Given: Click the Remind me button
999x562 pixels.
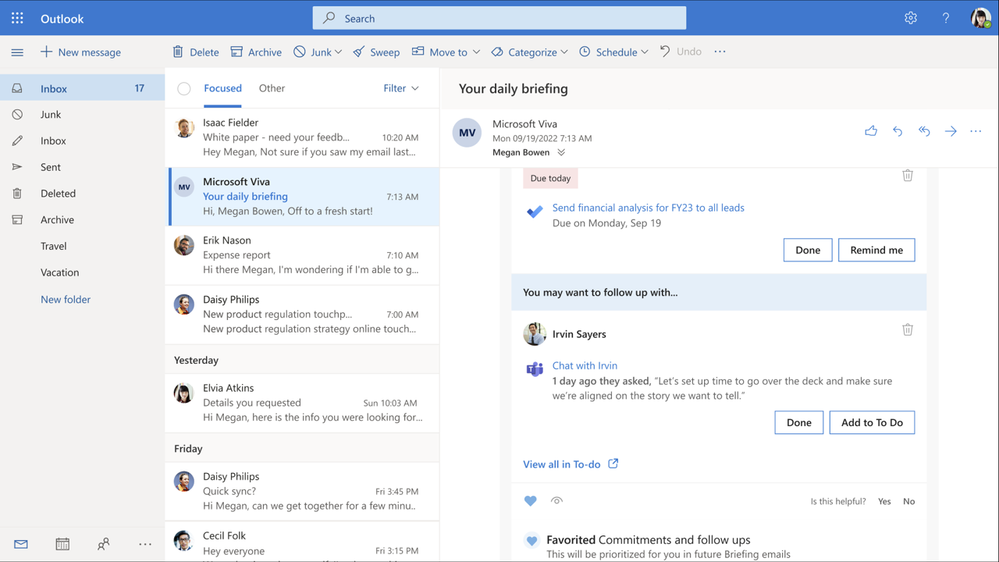Looking at the screenshot, I should click(x=877, y=250).
